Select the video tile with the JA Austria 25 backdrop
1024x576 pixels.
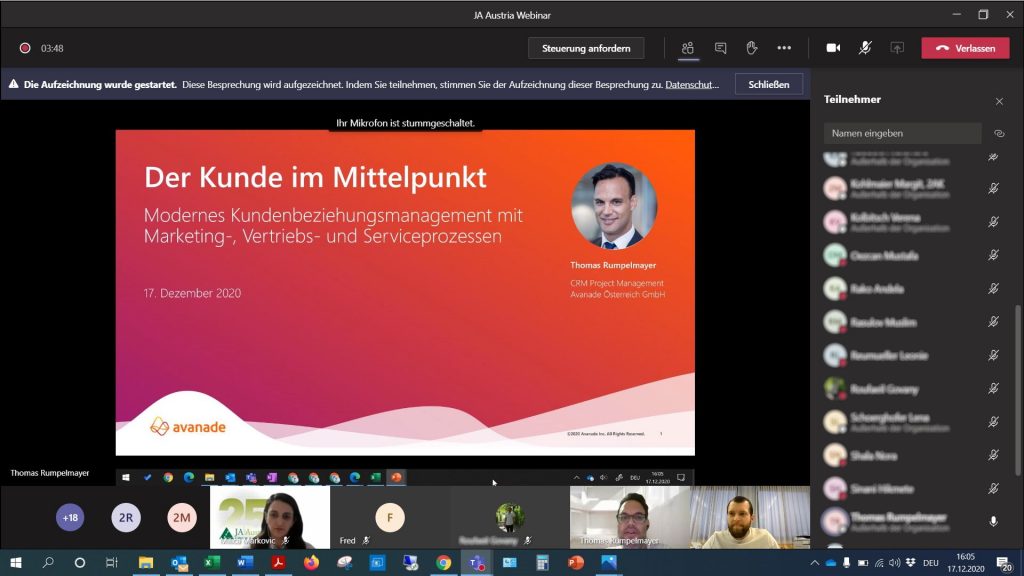click(x=270, y=518)
